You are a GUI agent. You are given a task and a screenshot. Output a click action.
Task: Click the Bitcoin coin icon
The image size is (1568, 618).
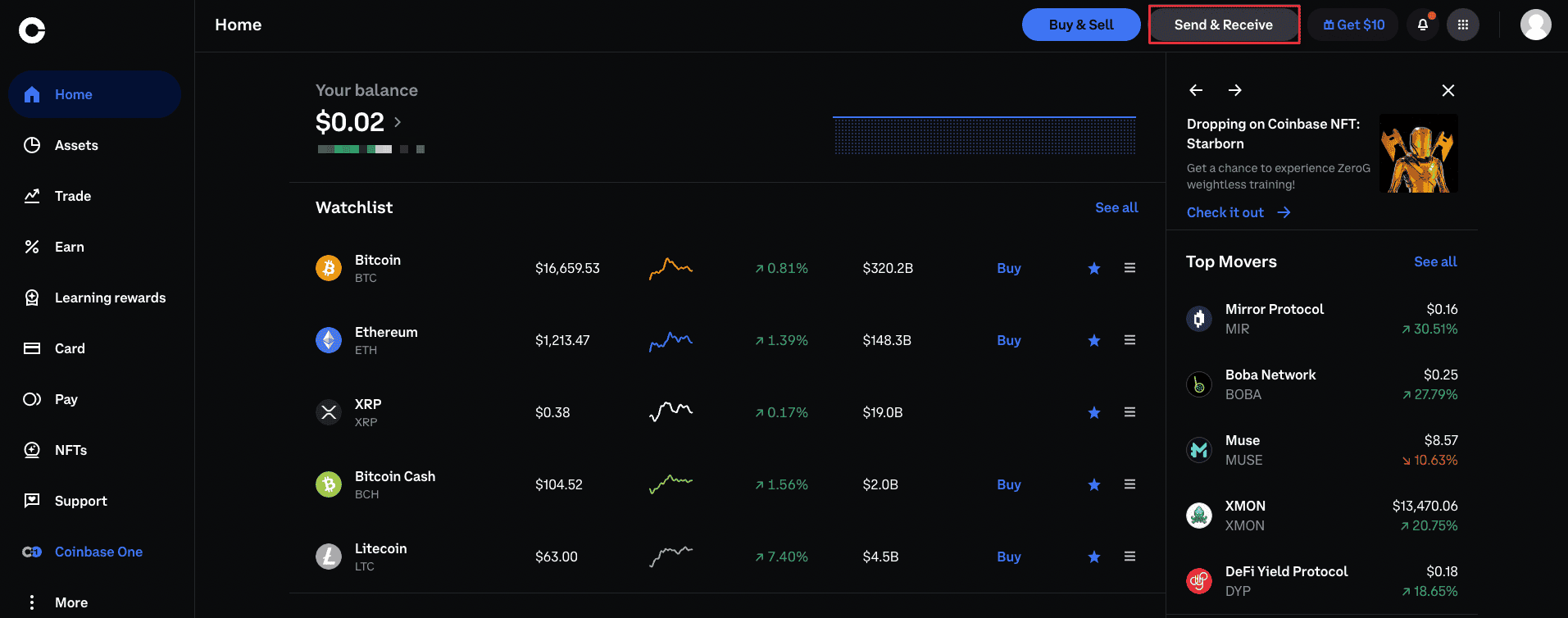(x=329, y=268)
